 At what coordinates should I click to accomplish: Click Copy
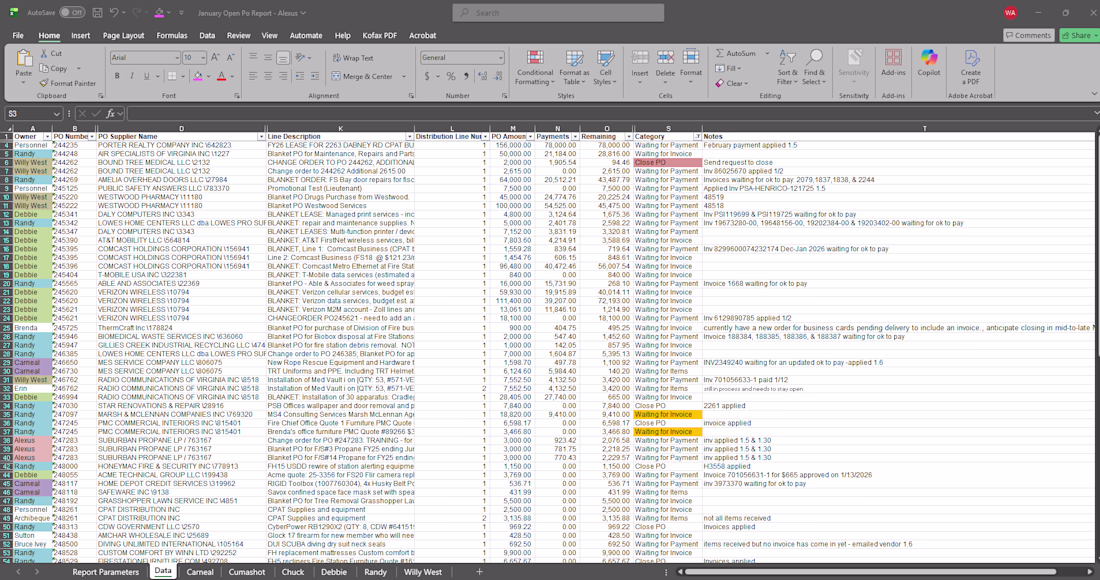tap(54, 69)
